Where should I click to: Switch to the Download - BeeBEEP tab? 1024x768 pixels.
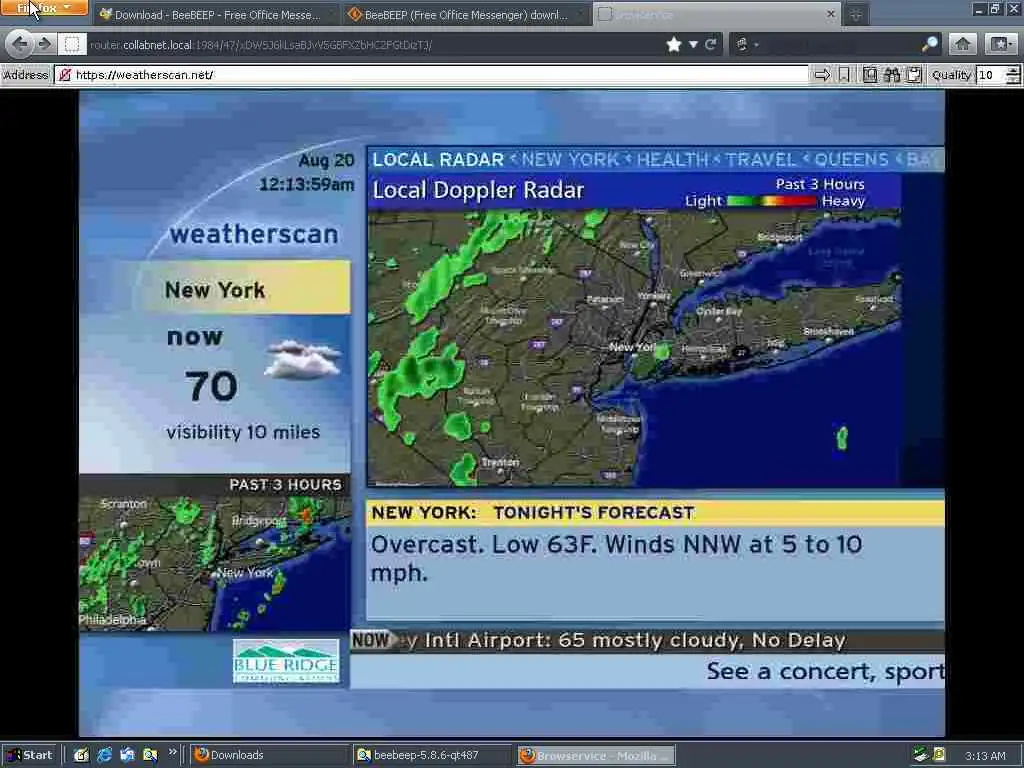[x=216, y=14]
